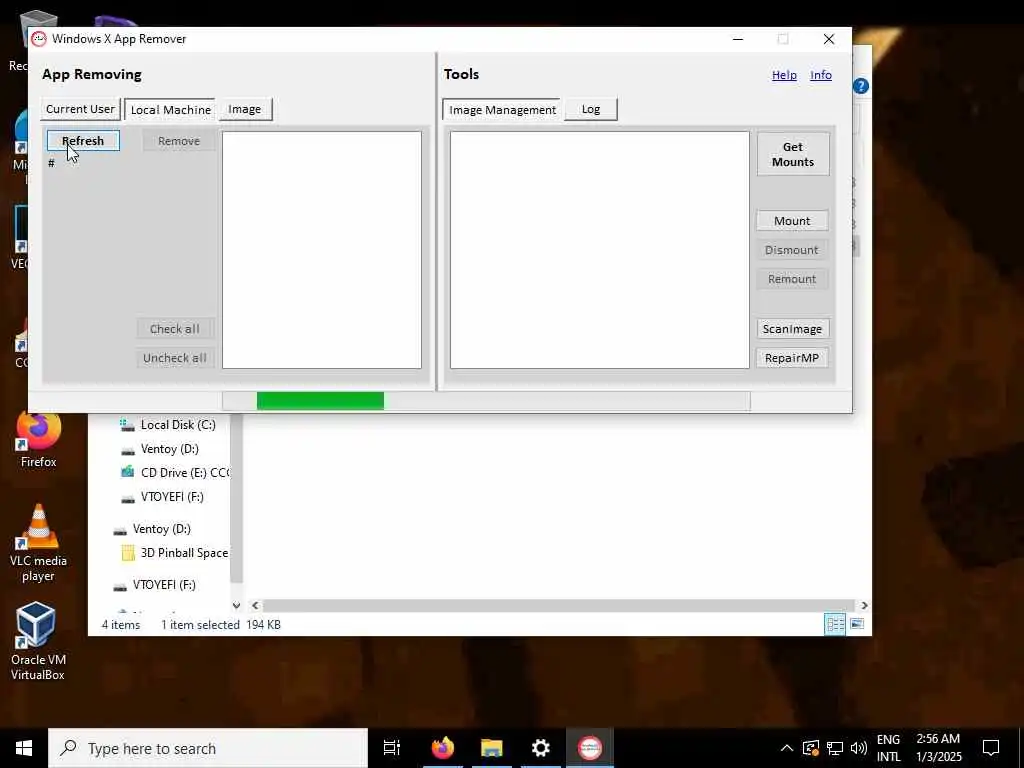This screenshot has width=1024, height=768.
Task: Open Task View on the taskbar
Action: pyautogui.click(x=391, y=748)
